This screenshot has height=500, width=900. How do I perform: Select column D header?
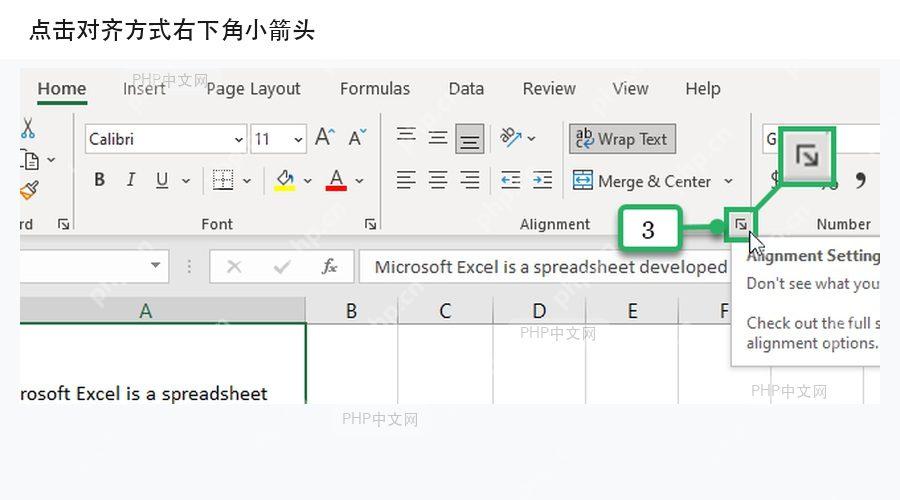[539, 311]
